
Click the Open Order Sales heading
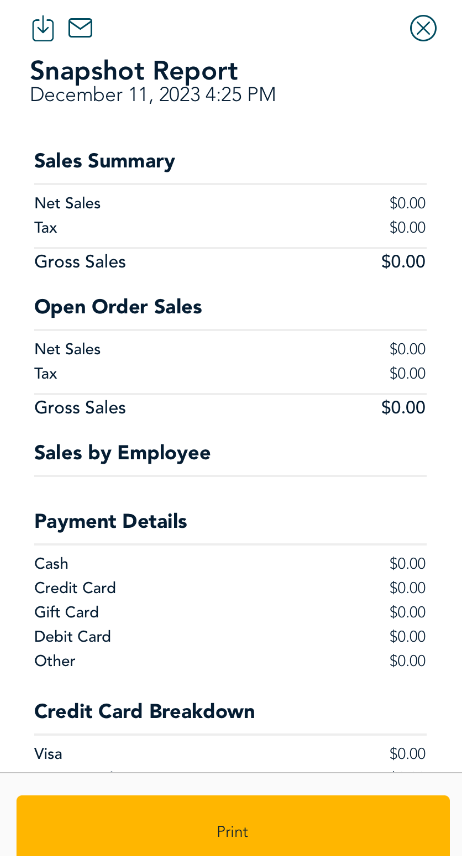(118, 307)
